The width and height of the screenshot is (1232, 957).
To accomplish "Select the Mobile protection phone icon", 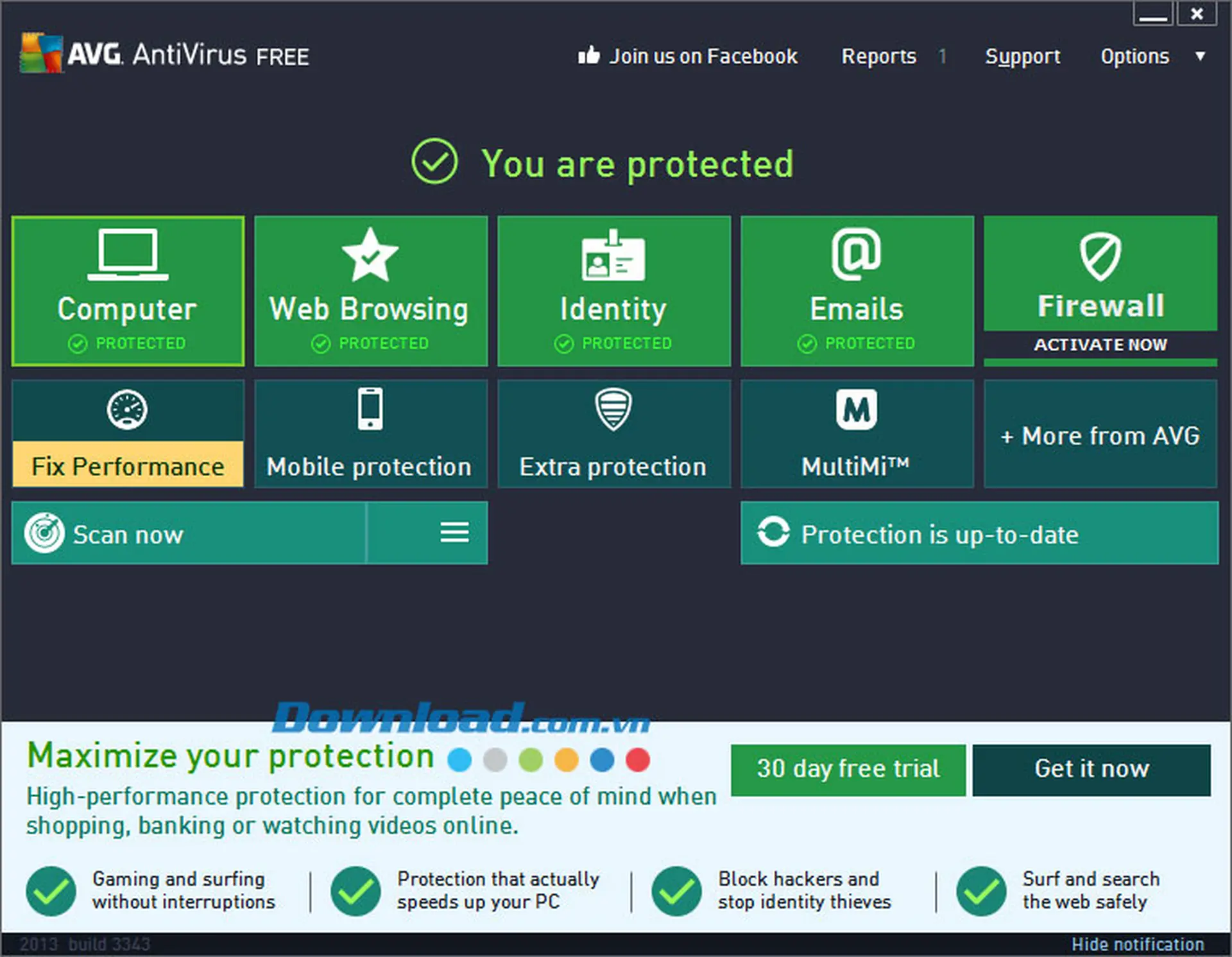I will (370, 409).
